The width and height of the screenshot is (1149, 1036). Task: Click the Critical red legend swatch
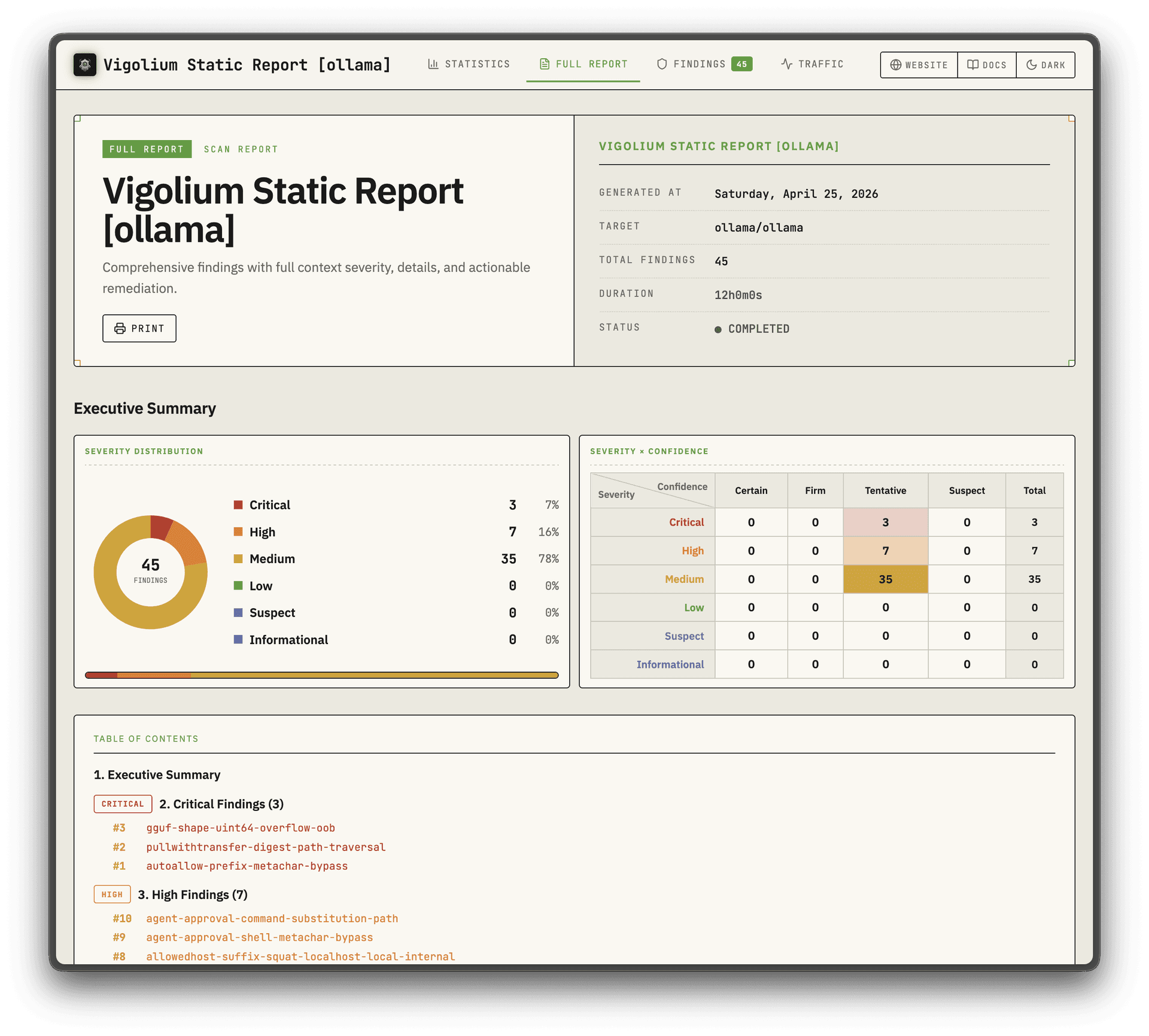coord(238,505)
